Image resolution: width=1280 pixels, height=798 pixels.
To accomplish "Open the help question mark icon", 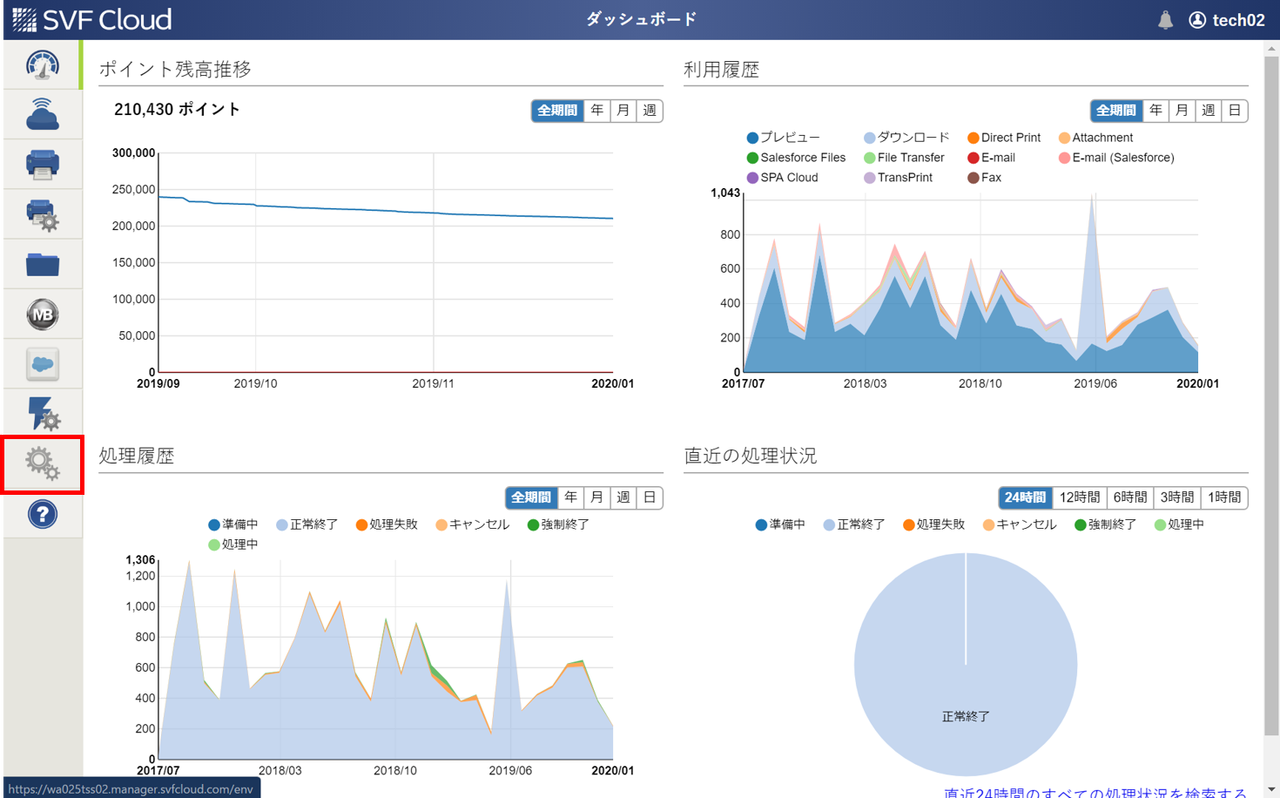I will point(41,515).
